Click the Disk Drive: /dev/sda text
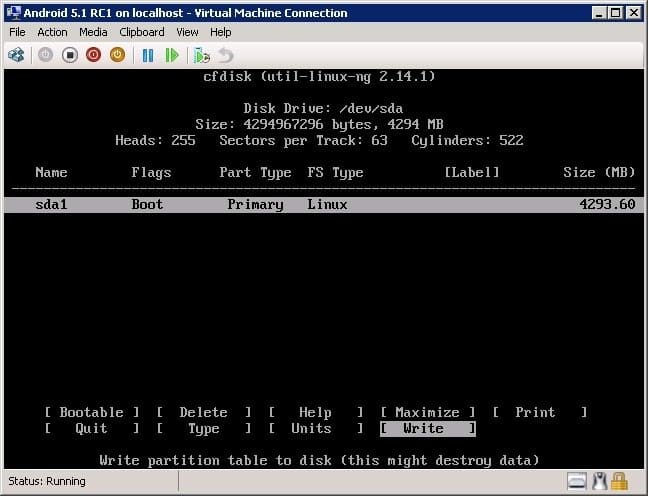 323,108
